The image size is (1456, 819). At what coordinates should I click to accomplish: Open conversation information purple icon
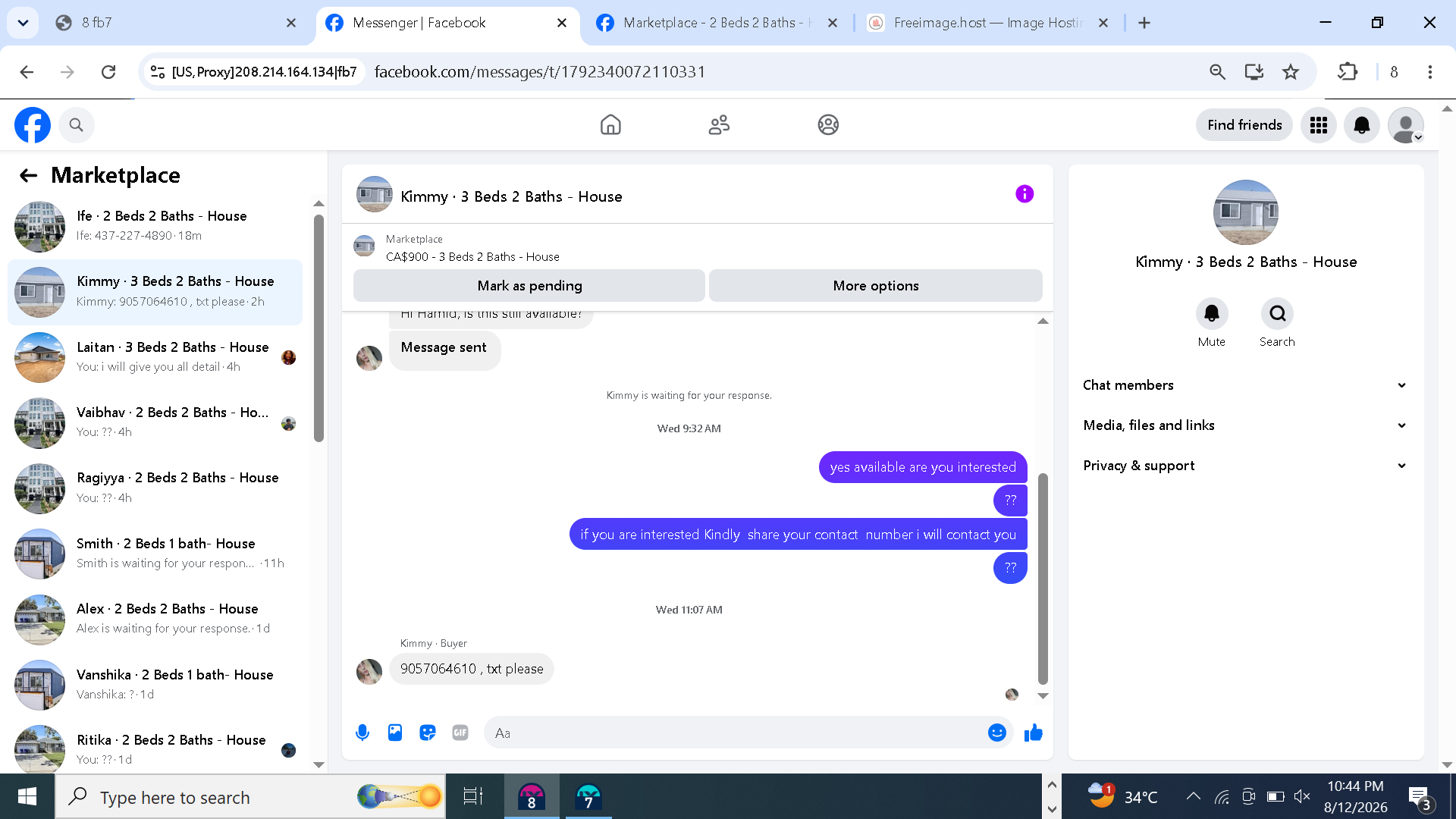(x=1025, y=194)
